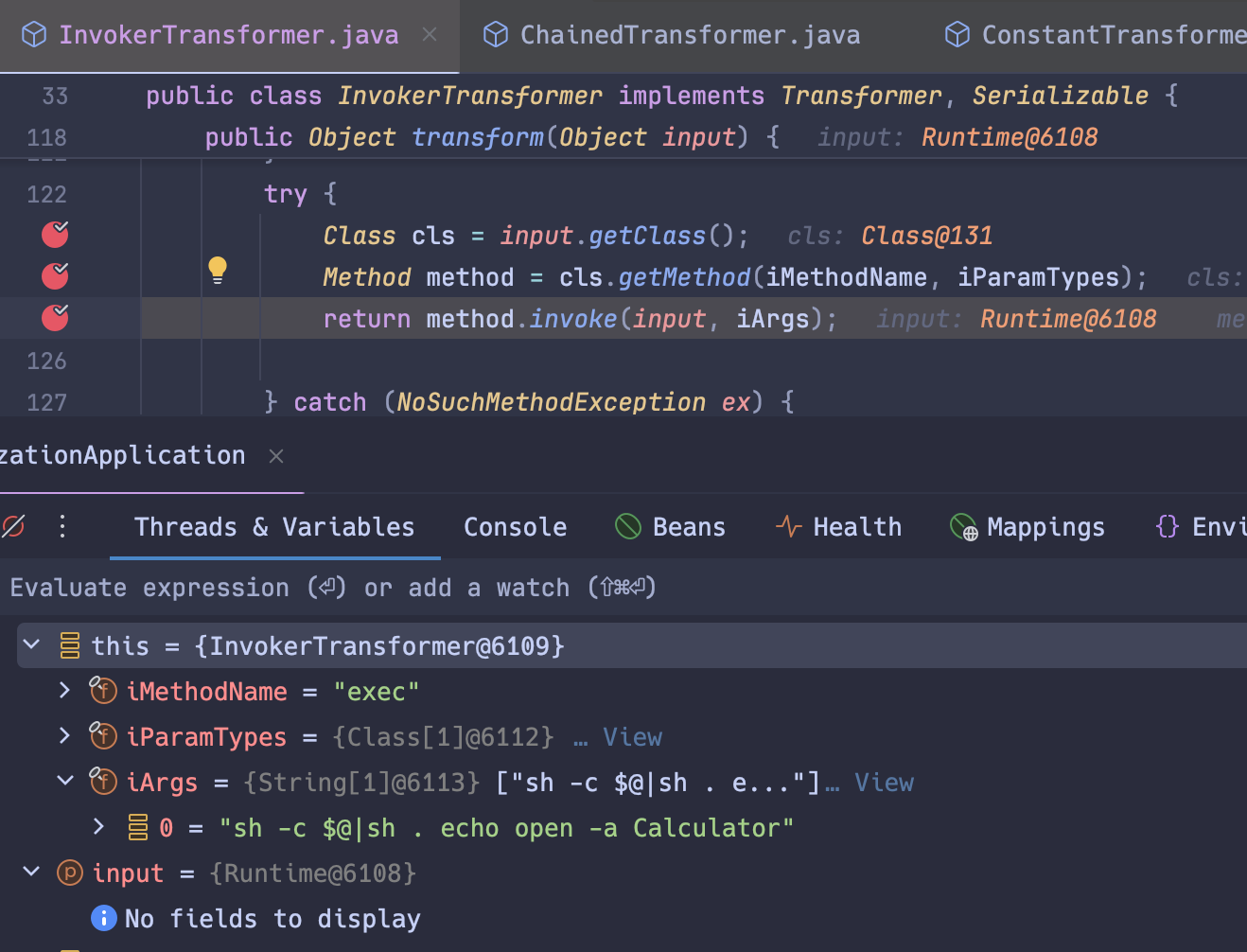The width and height of the screenshot is (1247, 952).
Task: Click the View link next to iParamTypes
Action: pyautogui.click(x=632, y=736)
